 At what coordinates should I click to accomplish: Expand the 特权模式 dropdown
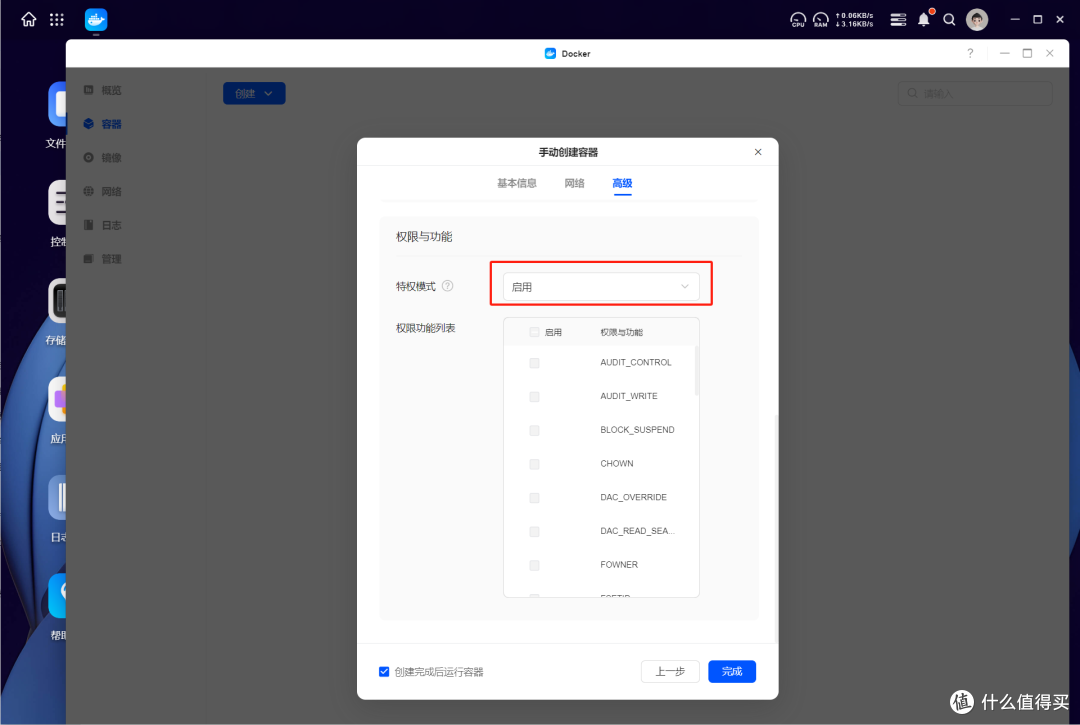point(601,286)
